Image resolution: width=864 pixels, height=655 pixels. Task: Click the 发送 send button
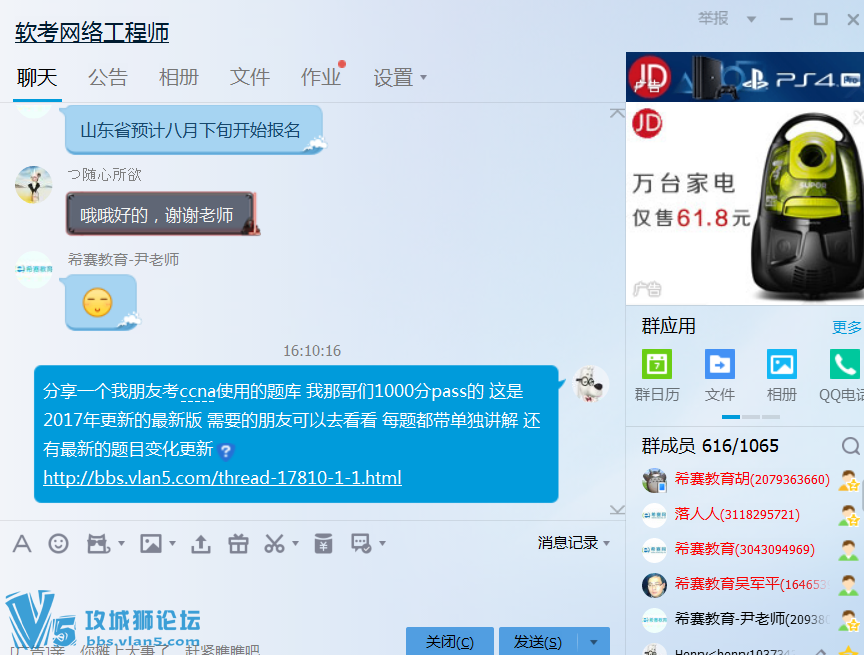[x=537, y=642]
